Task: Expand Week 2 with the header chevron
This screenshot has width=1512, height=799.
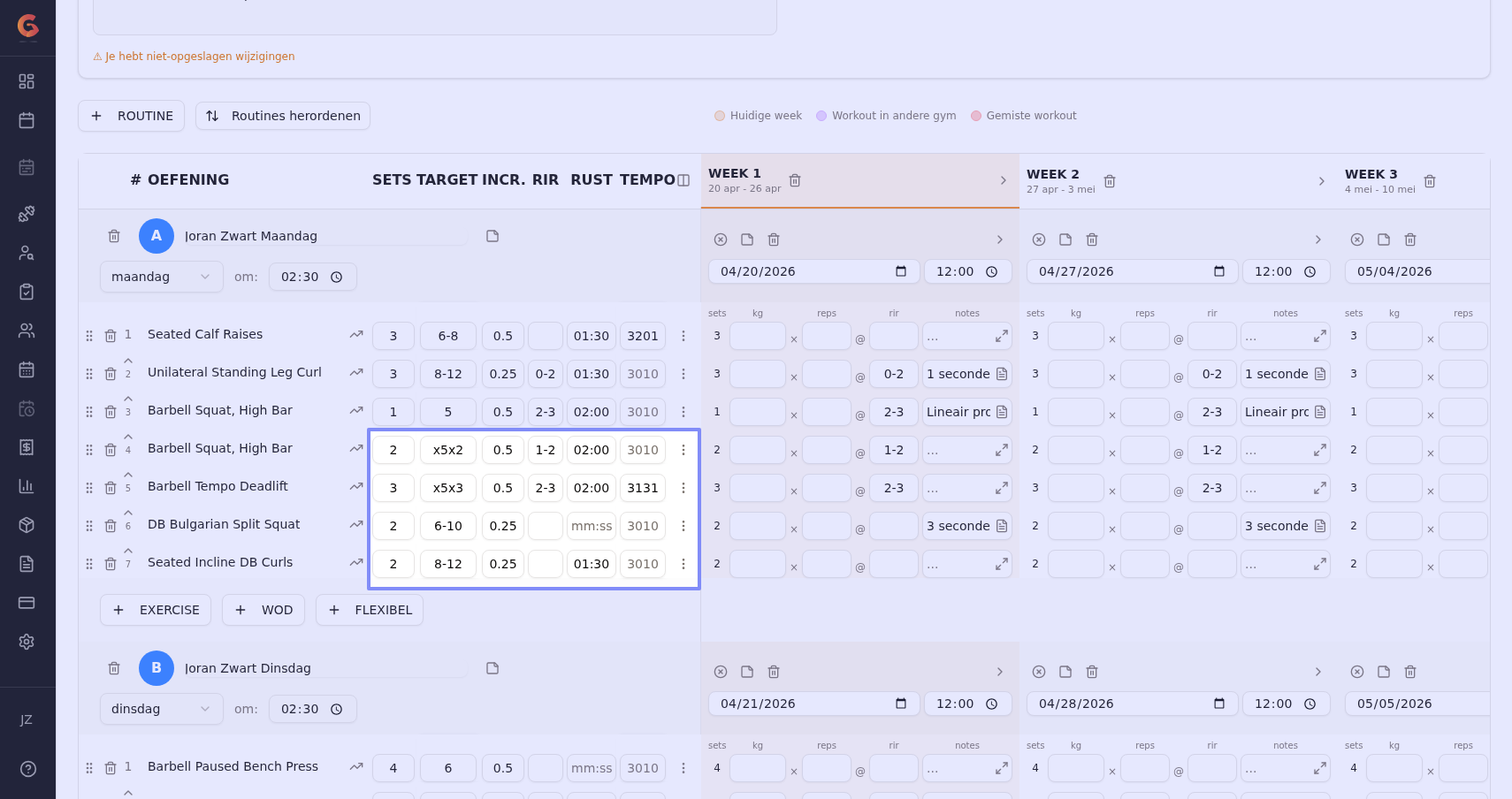Action: click(x=1322, y=181)
